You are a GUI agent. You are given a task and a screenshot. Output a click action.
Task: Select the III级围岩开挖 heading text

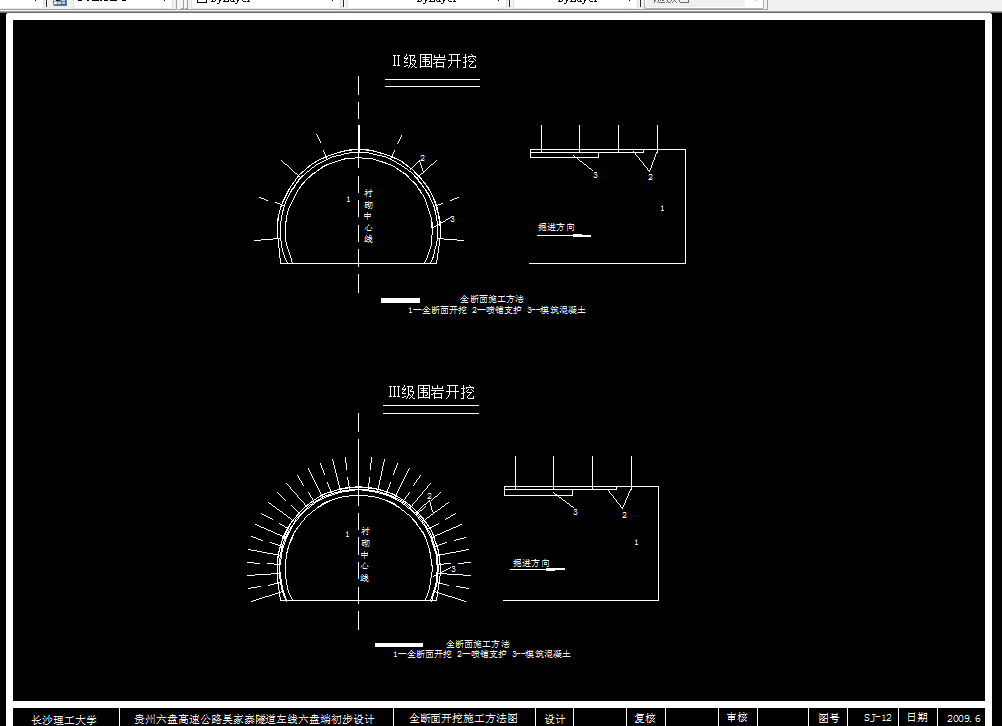click(431, 392)
